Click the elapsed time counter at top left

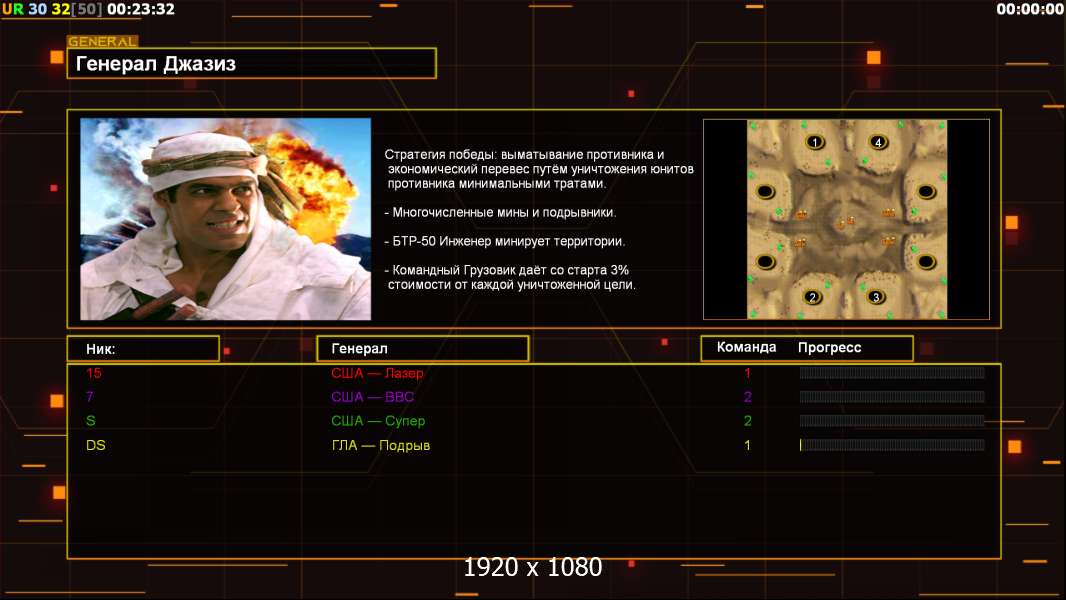click(x=141, y=10)
